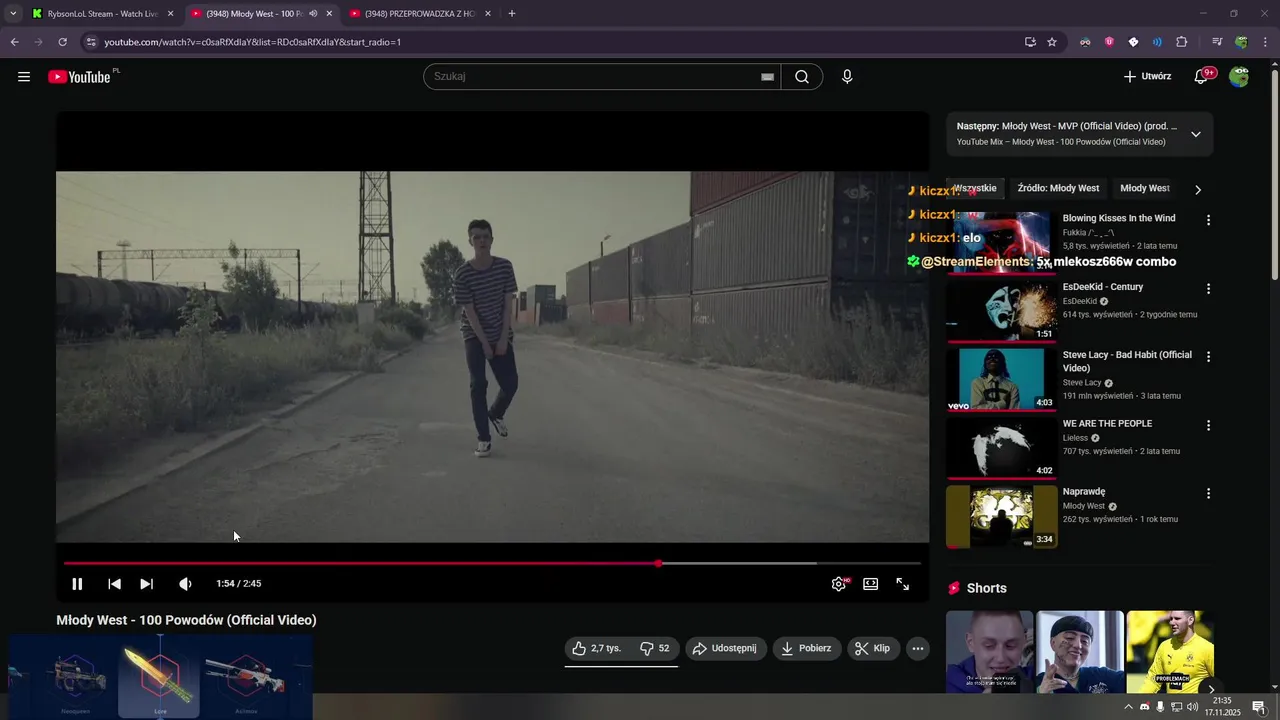Screen dimensions: 1280x720
Task: Open YouTube notifications bell
Action: 1202,76
